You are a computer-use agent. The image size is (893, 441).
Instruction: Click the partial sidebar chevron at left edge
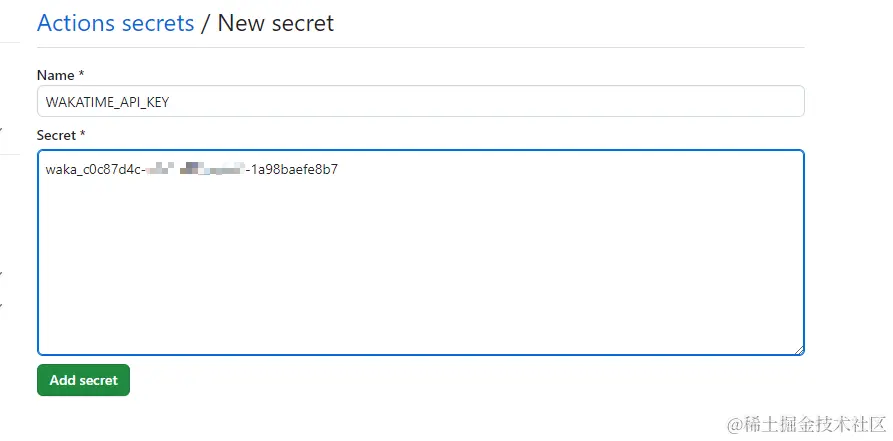click(1, 130)
